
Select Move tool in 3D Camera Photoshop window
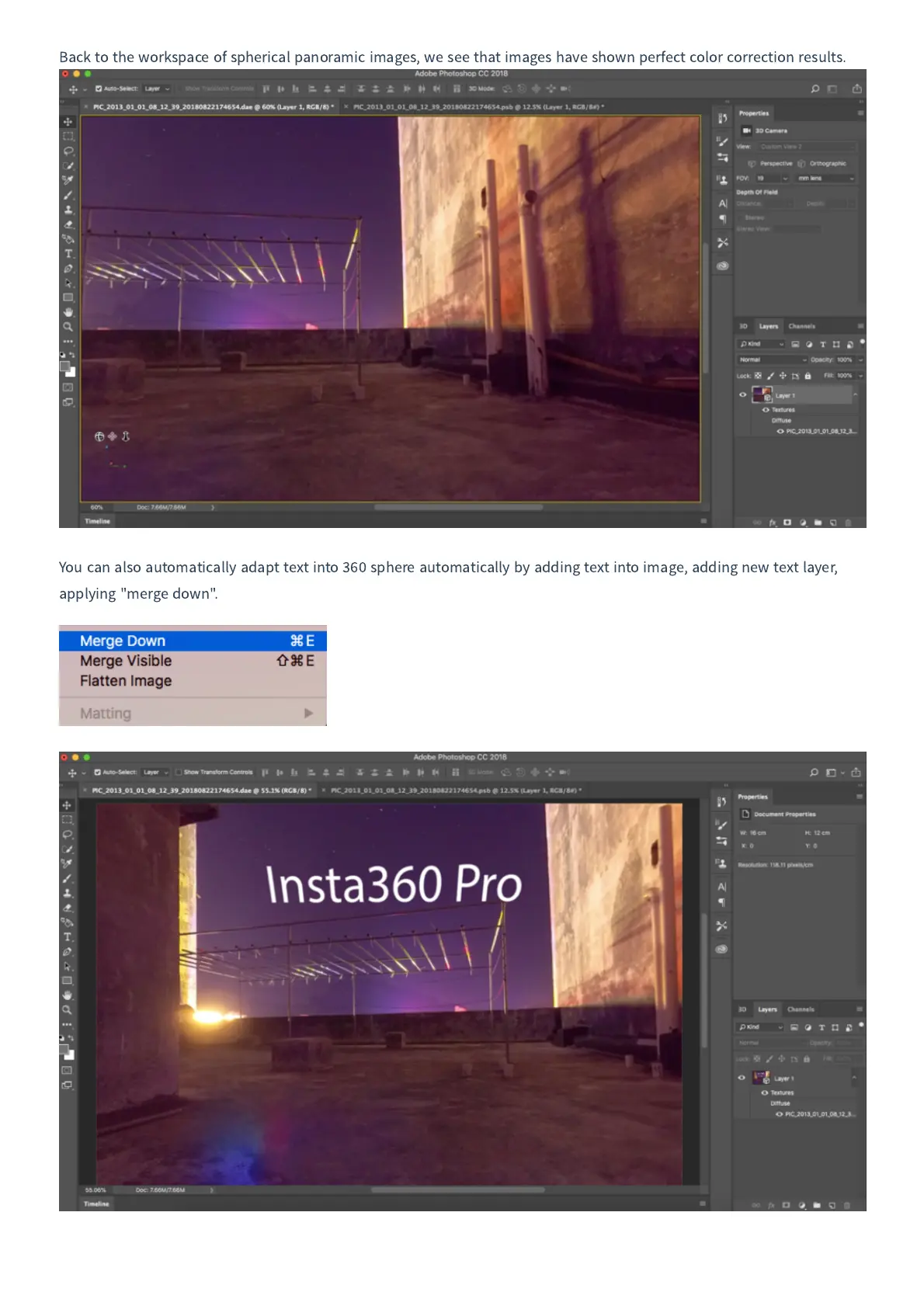tap(68, 122)
